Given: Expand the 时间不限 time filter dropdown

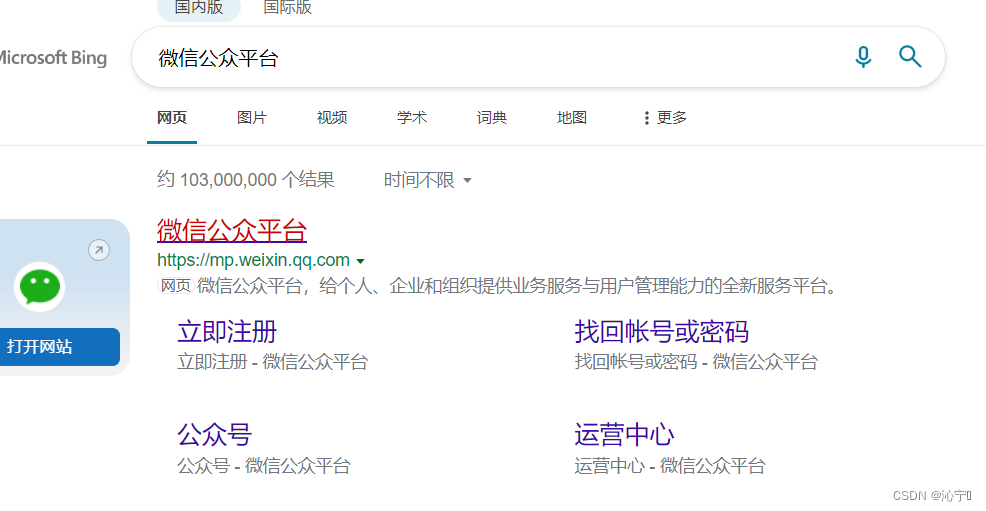Looking at the screenshot, I should tap(428, 180).
